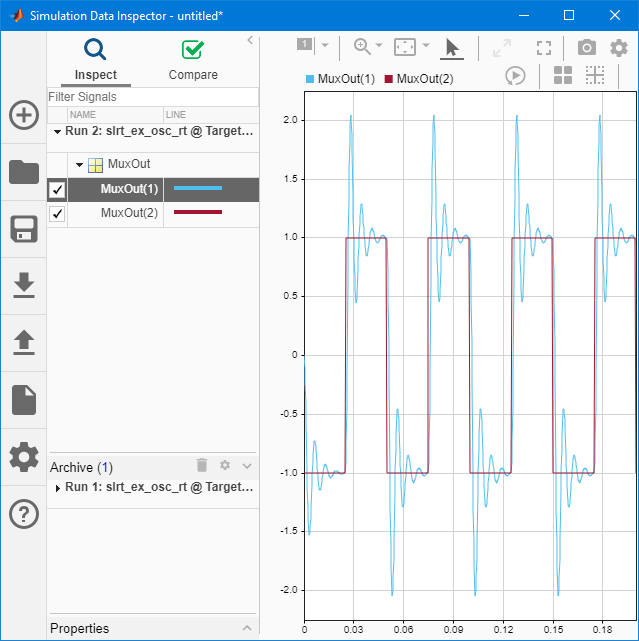Take a snapshot with the camera icon
Image resolution: width=639 pixels, height=641 pixels.
click(587, 47)
